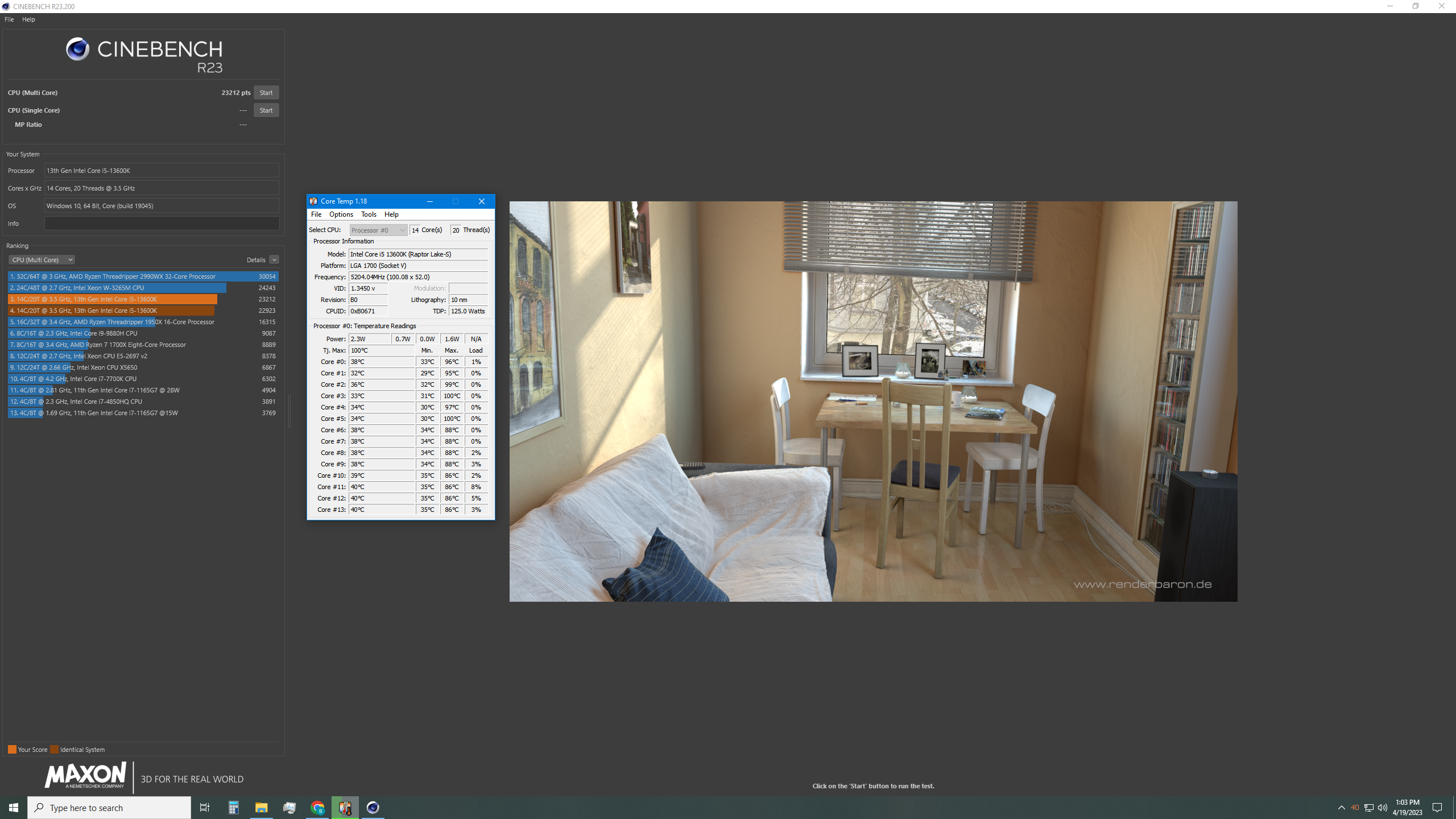Click the Cinebench R23 sphere logo

(x=77, y=49)
